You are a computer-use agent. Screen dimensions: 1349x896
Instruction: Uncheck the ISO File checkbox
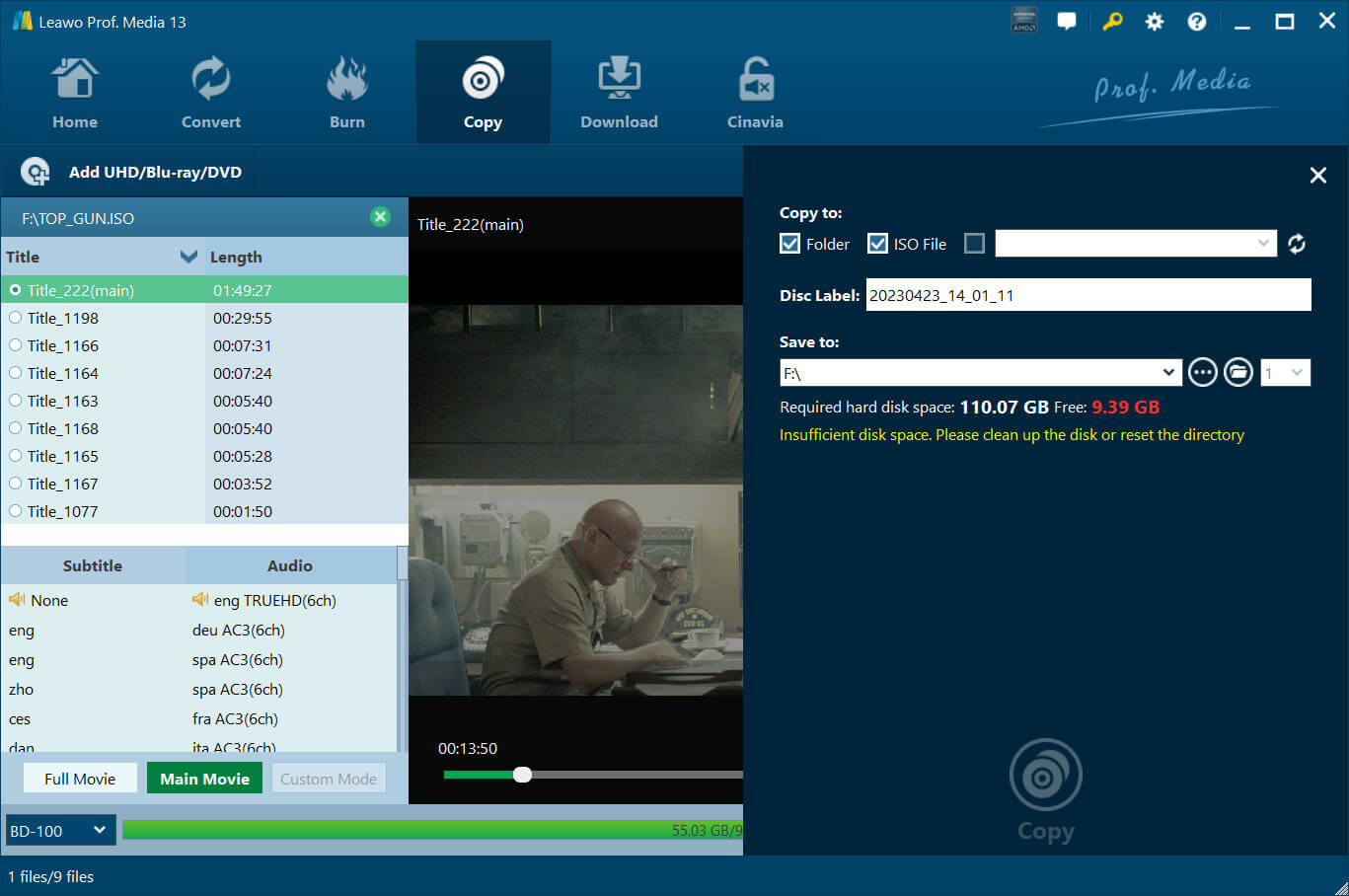point(877,244)
